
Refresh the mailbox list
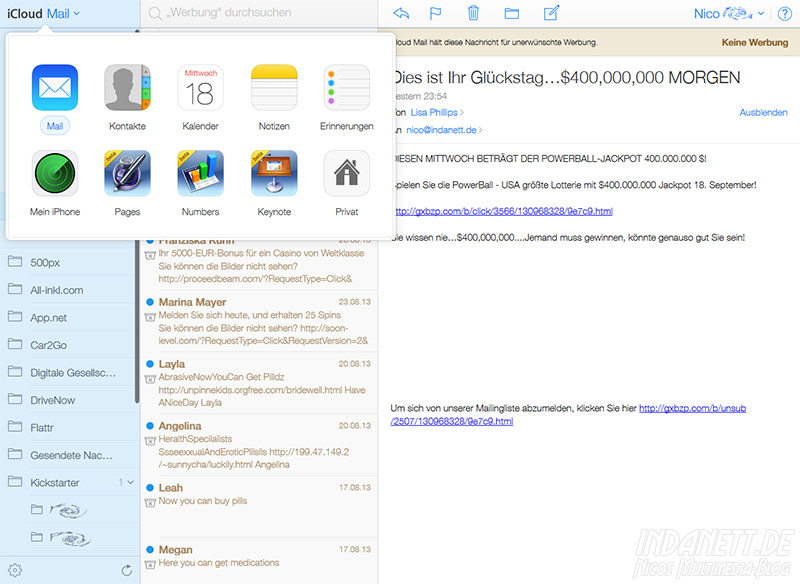click(x=127, y=570)
